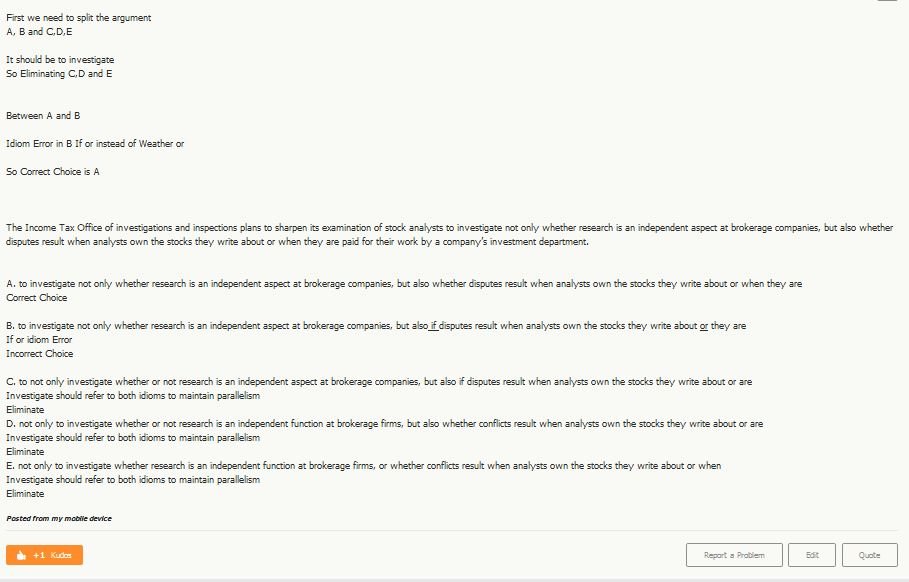The image size is (909, 582).
Task: Click 'It should be to investigate' text
Action: [x=60, y=60]
